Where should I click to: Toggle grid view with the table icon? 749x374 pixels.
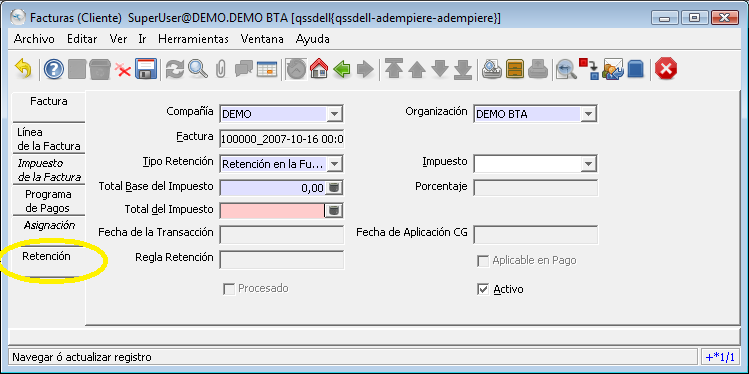point(267,70)
